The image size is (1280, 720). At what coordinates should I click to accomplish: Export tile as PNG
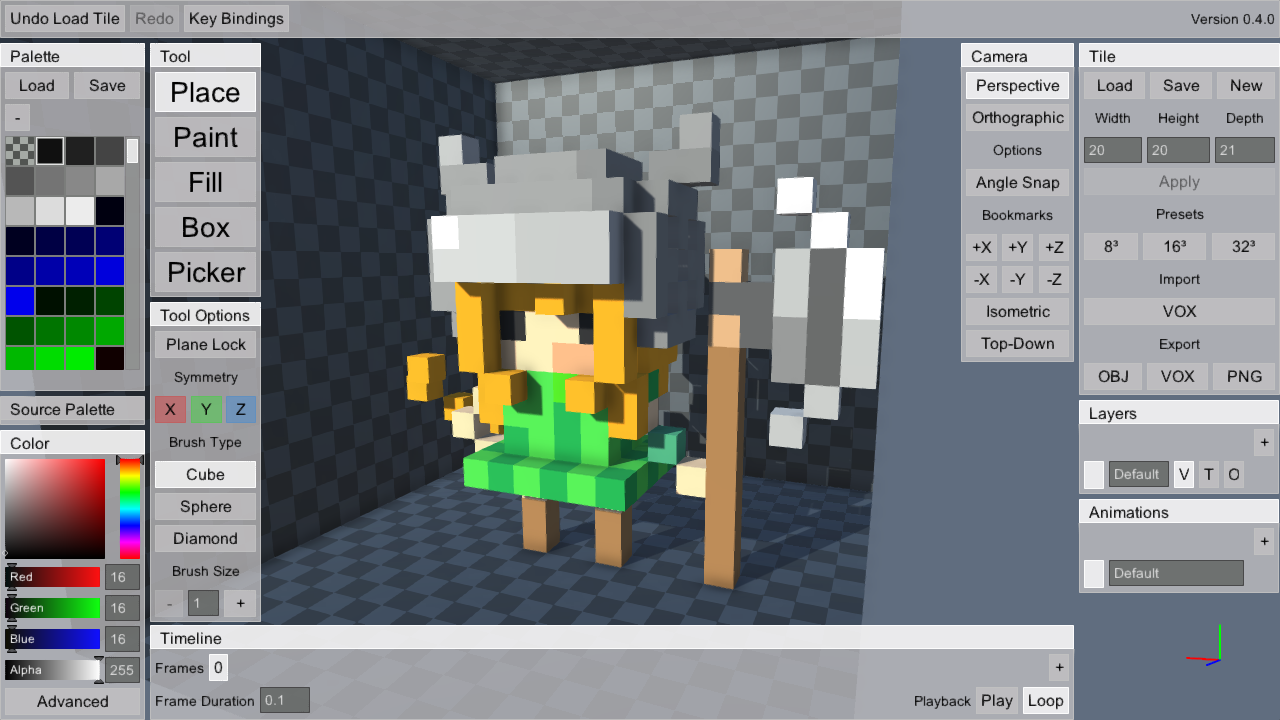tap(1244, 376)
